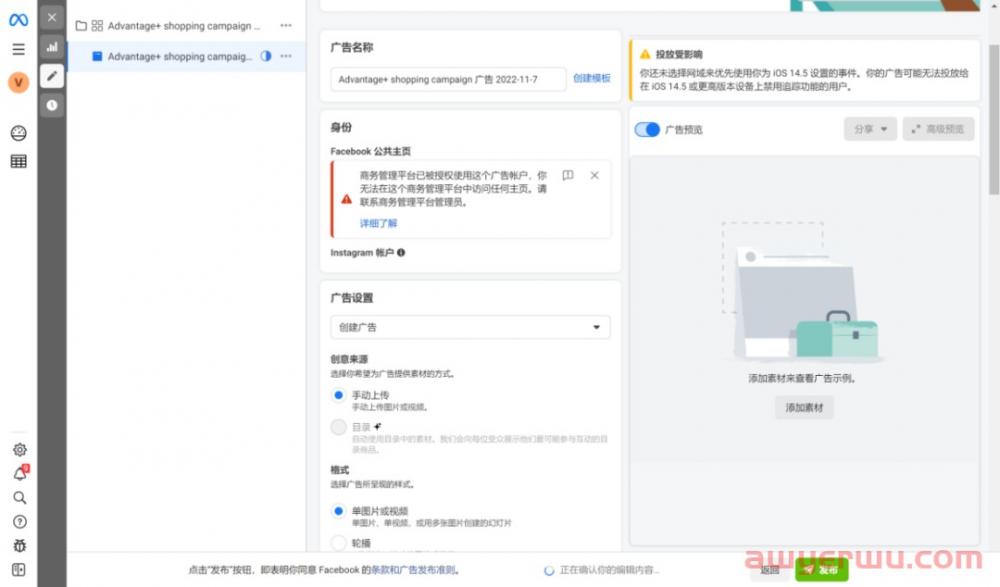Click the green 发布 button
The image size is (1000, 587).
coord(821,569)
